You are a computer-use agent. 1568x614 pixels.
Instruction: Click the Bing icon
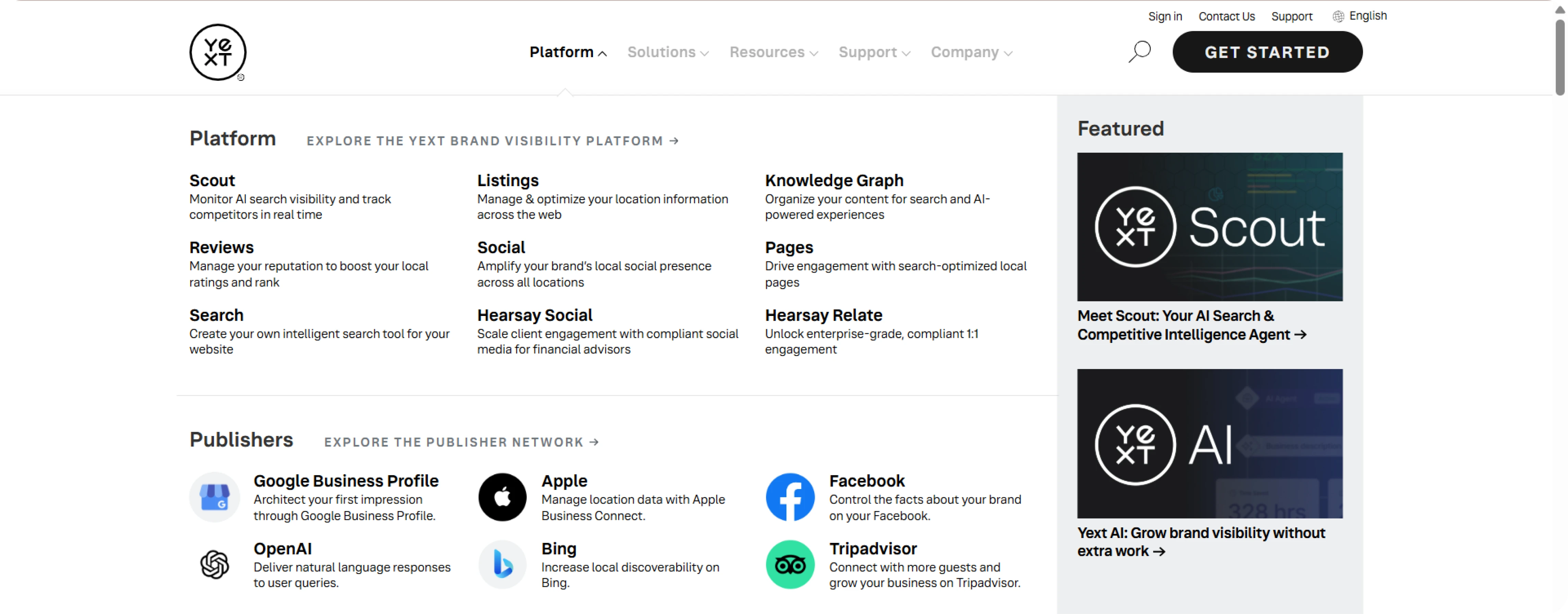[x=502, y=565]
